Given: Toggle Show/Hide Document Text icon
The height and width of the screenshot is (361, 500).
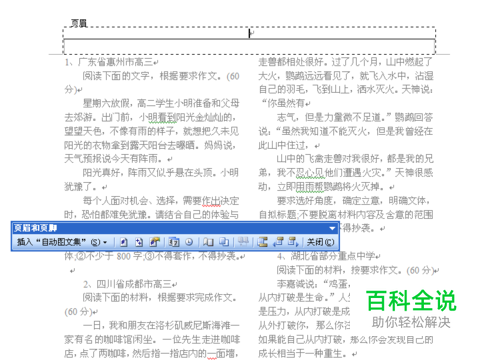Looking at the screenshot, I should tap(224, 242).
